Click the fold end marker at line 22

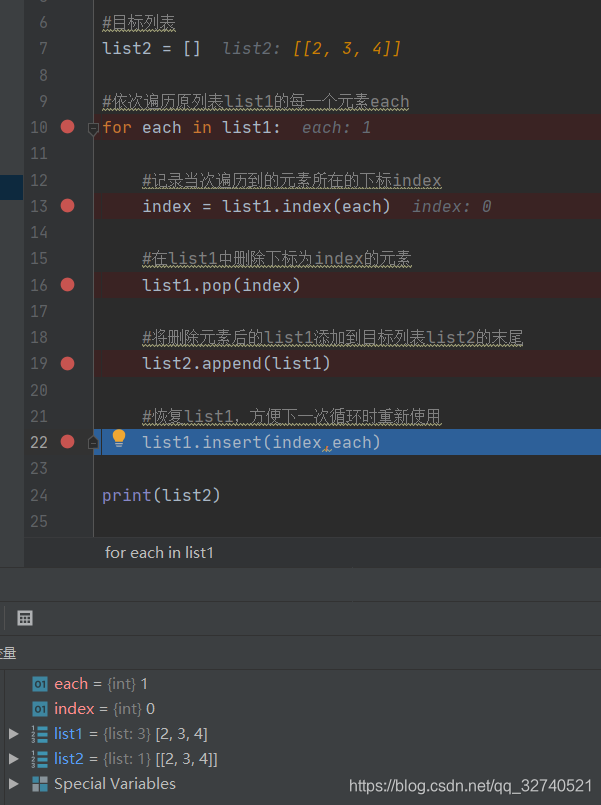[93, 442]
